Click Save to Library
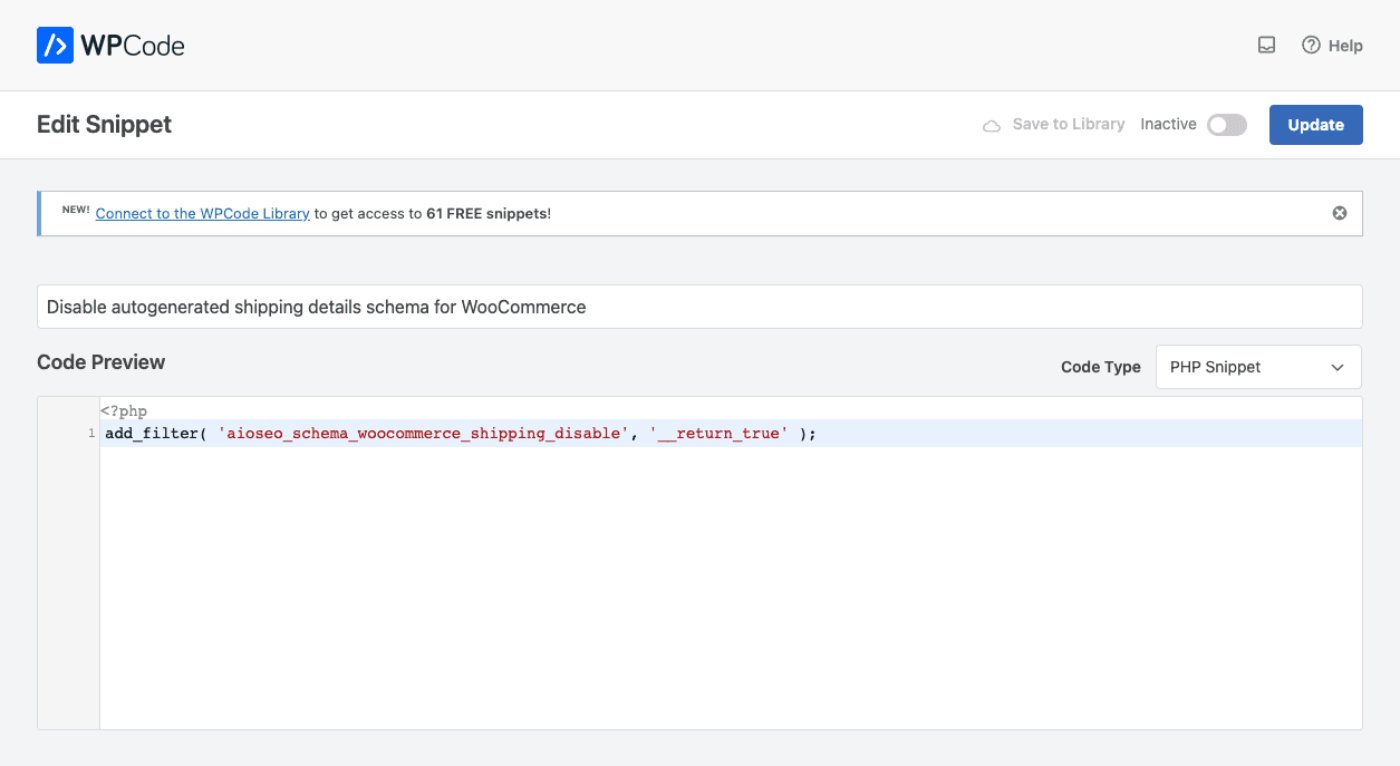1400x766 pixels. tap(1068, 124)
